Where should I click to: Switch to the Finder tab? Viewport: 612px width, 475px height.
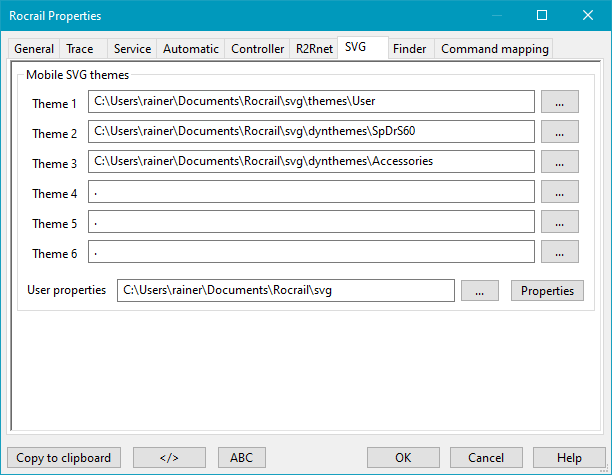(x=409, y=49)
